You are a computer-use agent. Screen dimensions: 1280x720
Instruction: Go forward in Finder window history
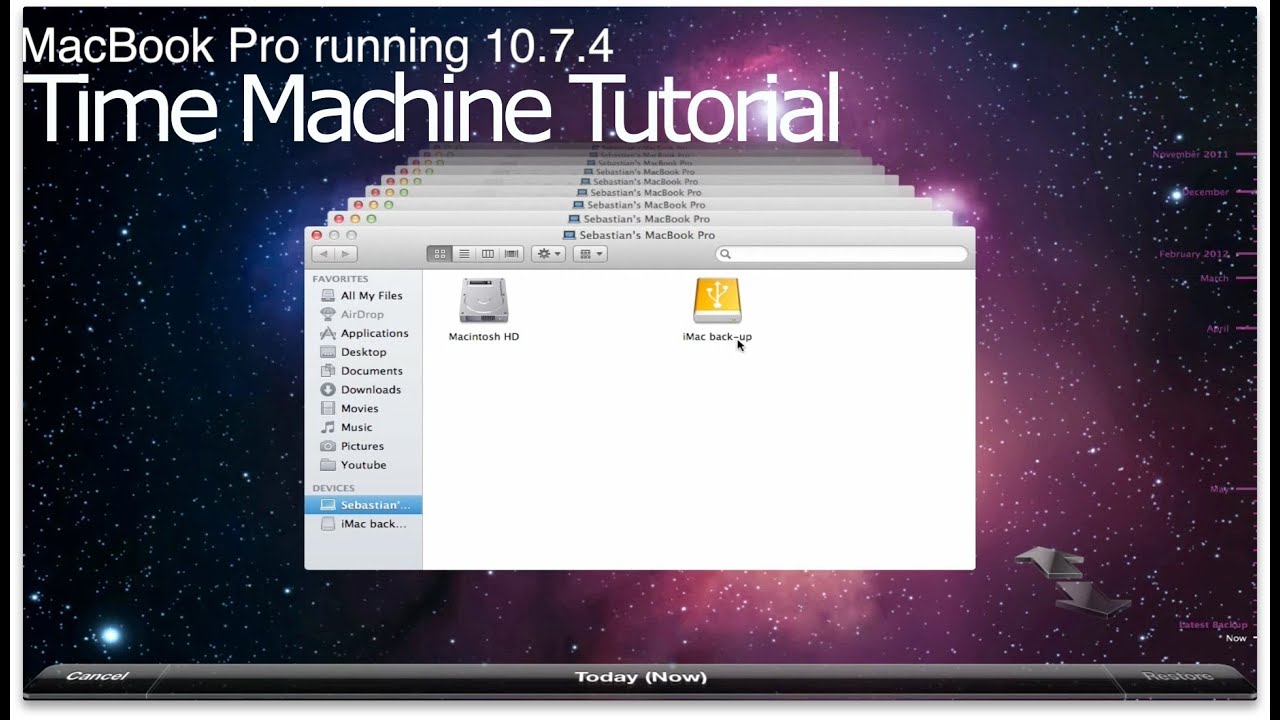coord(346,254)
